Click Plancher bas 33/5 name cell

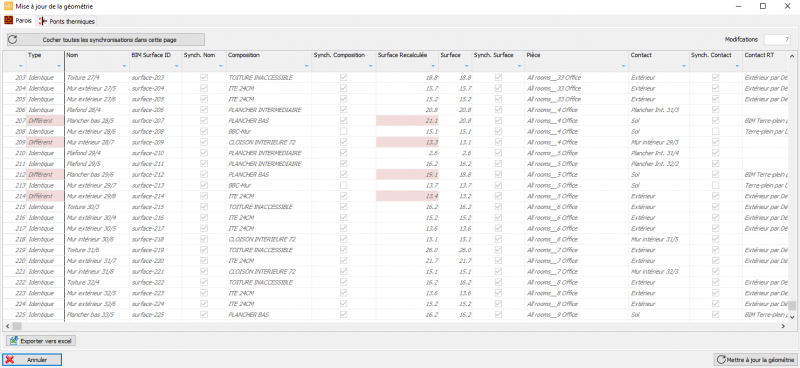97,314
